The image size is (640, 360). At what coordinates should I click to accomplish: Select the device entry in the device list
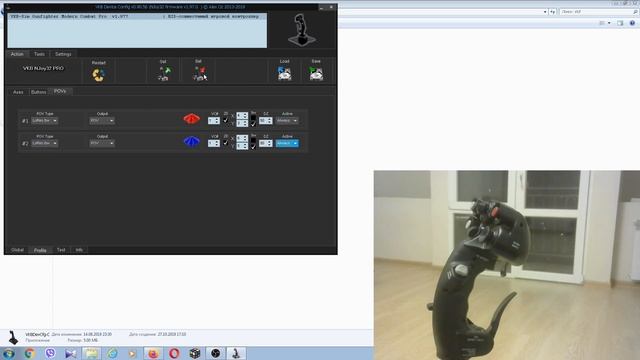[x=137, y=17]
